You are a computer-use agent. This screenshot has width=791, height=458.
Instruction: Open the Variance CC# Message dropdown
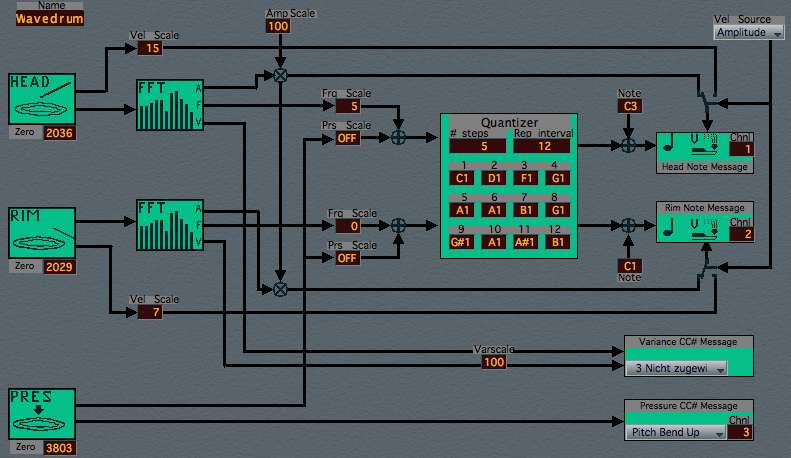[x=678, y=368]
